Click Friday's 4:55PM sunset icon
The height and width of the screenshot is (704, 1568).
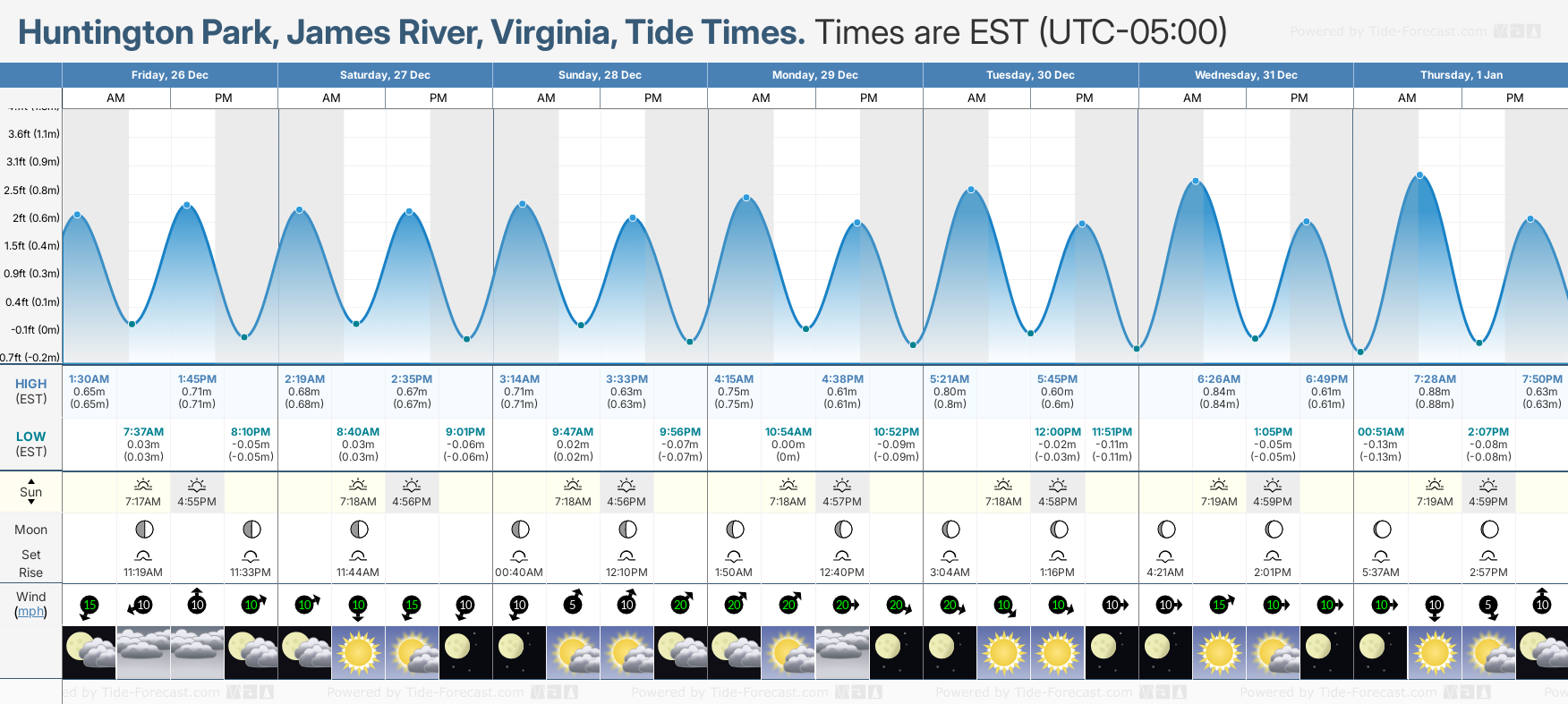pos(197,485)
